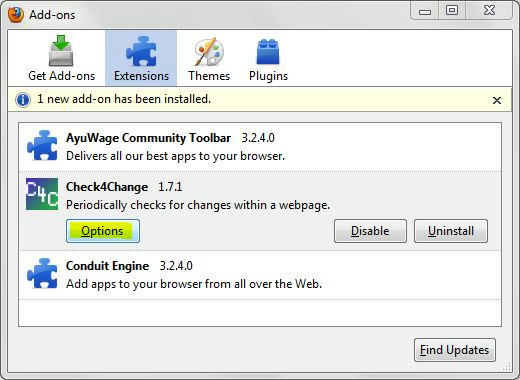This screenshot has width=520, height=380.
Task: Click the Conduit Engine version 3.2.4.0
Action: pos(176,266)
